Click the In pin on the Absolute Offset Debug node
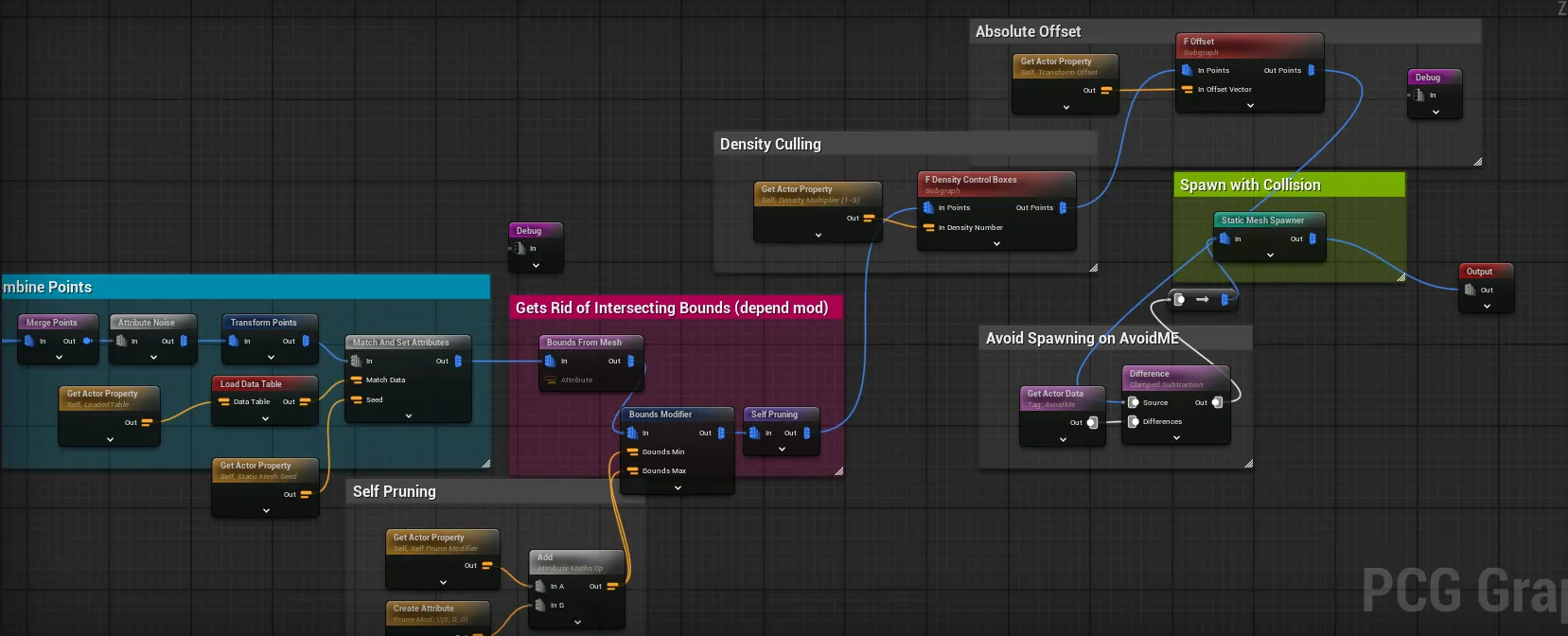The image size is (1568, 636). click(x=1418, y=96)
